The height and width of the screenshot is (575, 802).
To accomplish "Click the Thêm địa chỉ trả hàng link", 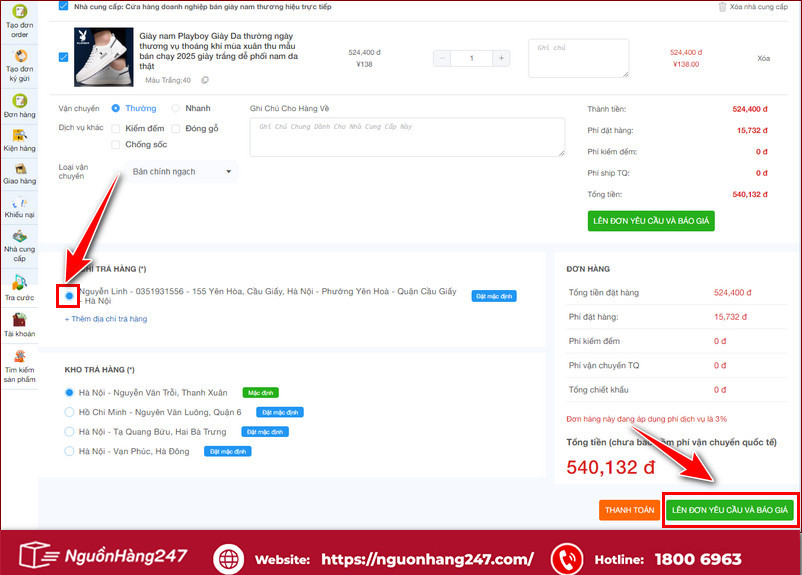I will pyautogui.click(x=106, y=319).
